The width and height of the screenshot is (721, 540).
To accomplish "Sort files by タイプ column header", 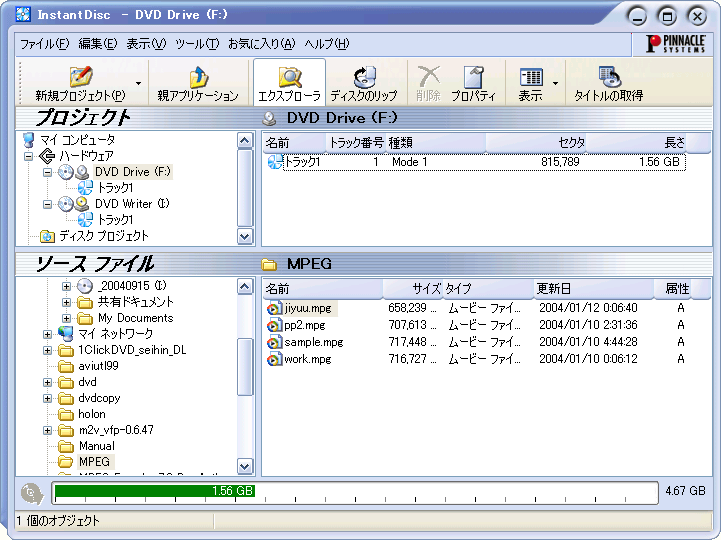I will (x=488, y=289).
